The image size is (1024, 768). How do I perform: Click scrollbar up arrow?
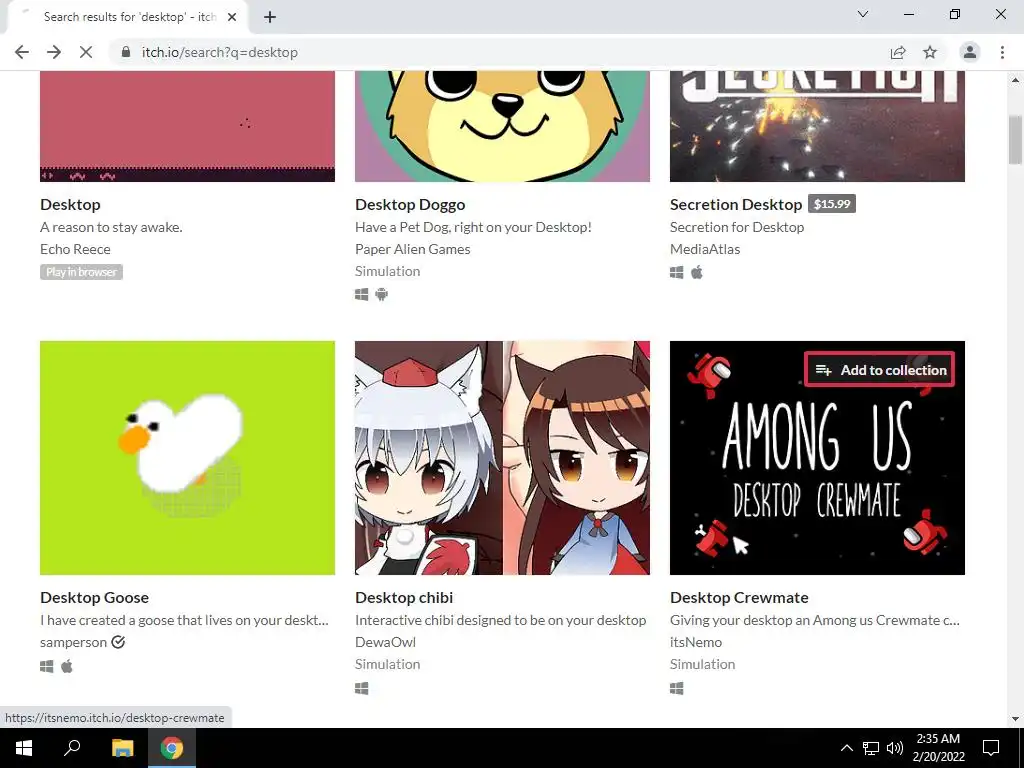pos(1015,80)
